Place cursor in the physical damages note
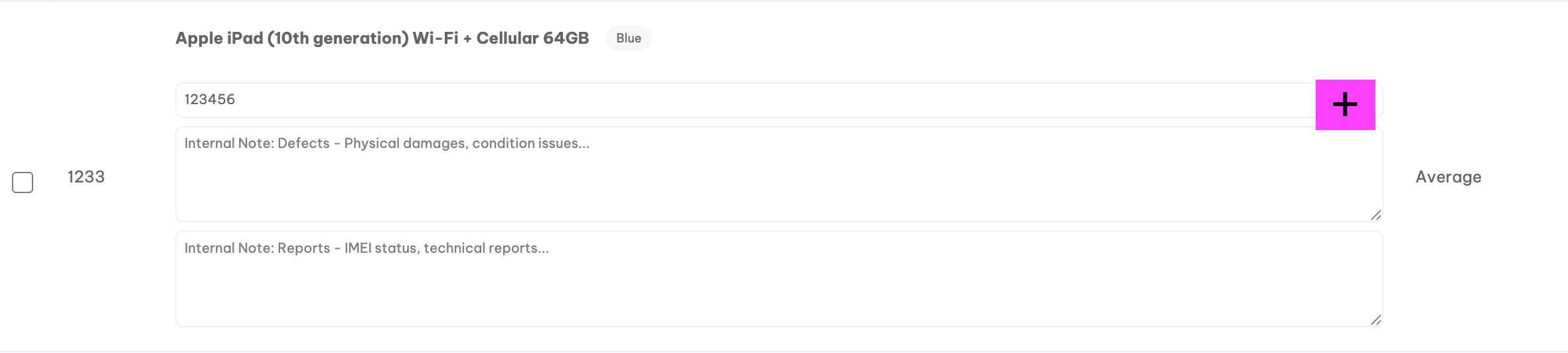Viewport: 1568px width, 353px height. [x=779, y=175]
